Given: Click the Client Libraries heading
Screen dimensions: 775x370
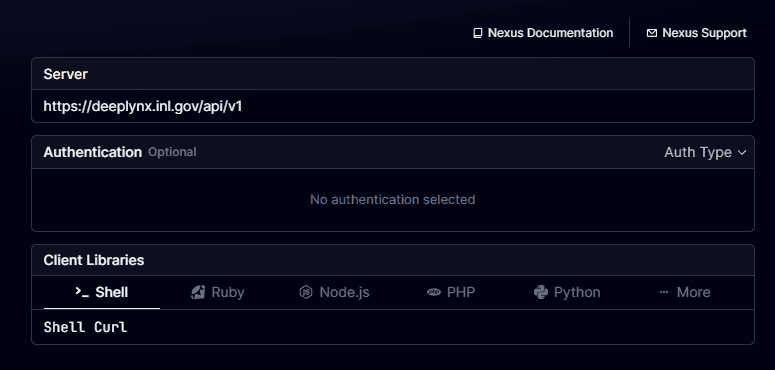Looking at the screenshot, I should click(93, 260).
